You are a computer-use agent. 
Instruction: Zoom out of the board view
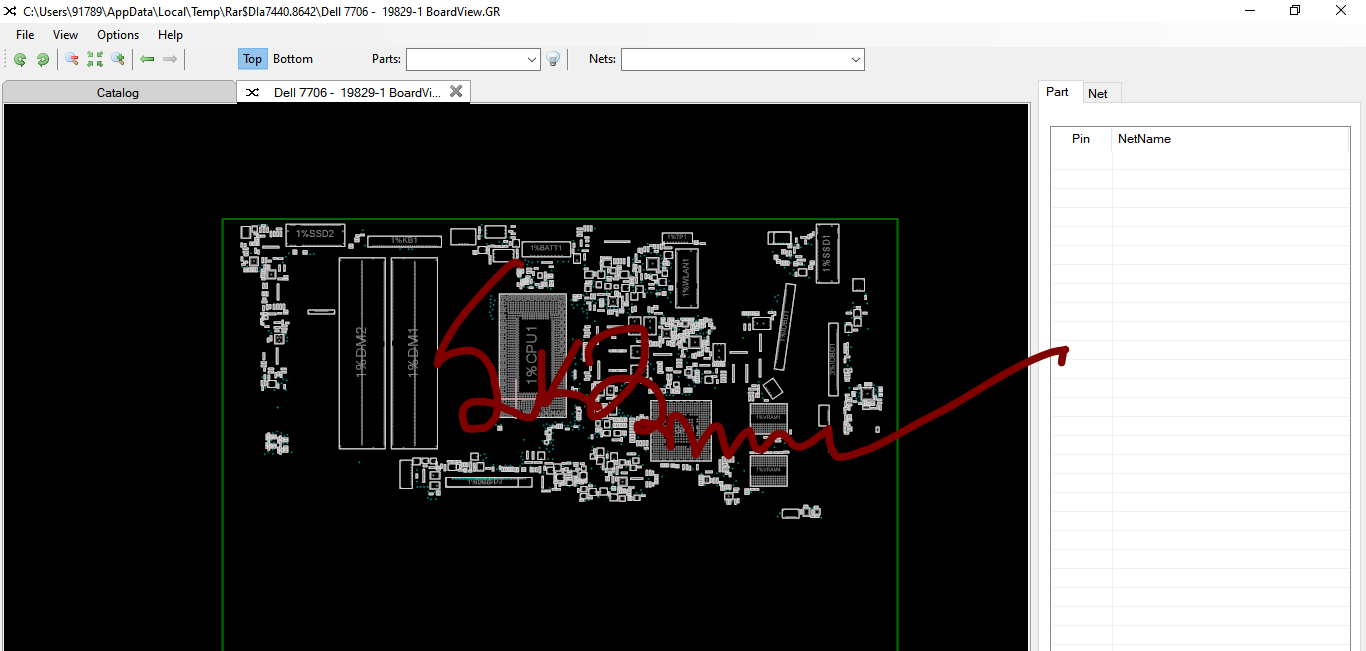[72, 60]
